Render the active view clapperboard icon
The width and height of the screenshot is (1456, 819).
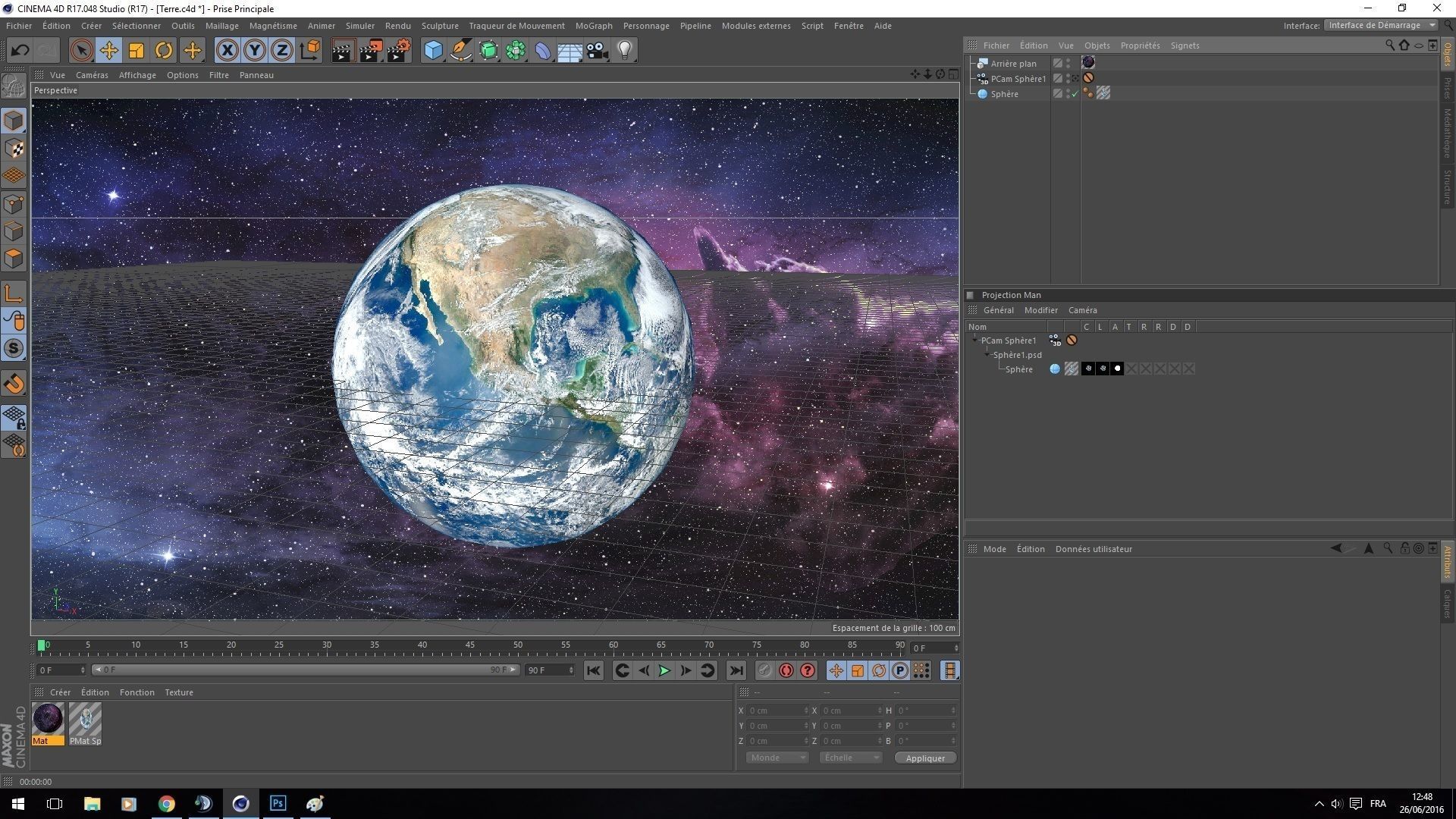tap(343, 51)
